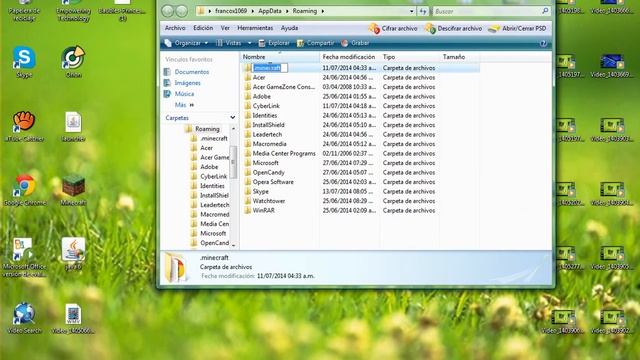
Task: Open the Herramientas menu
Action: point(255,28)
